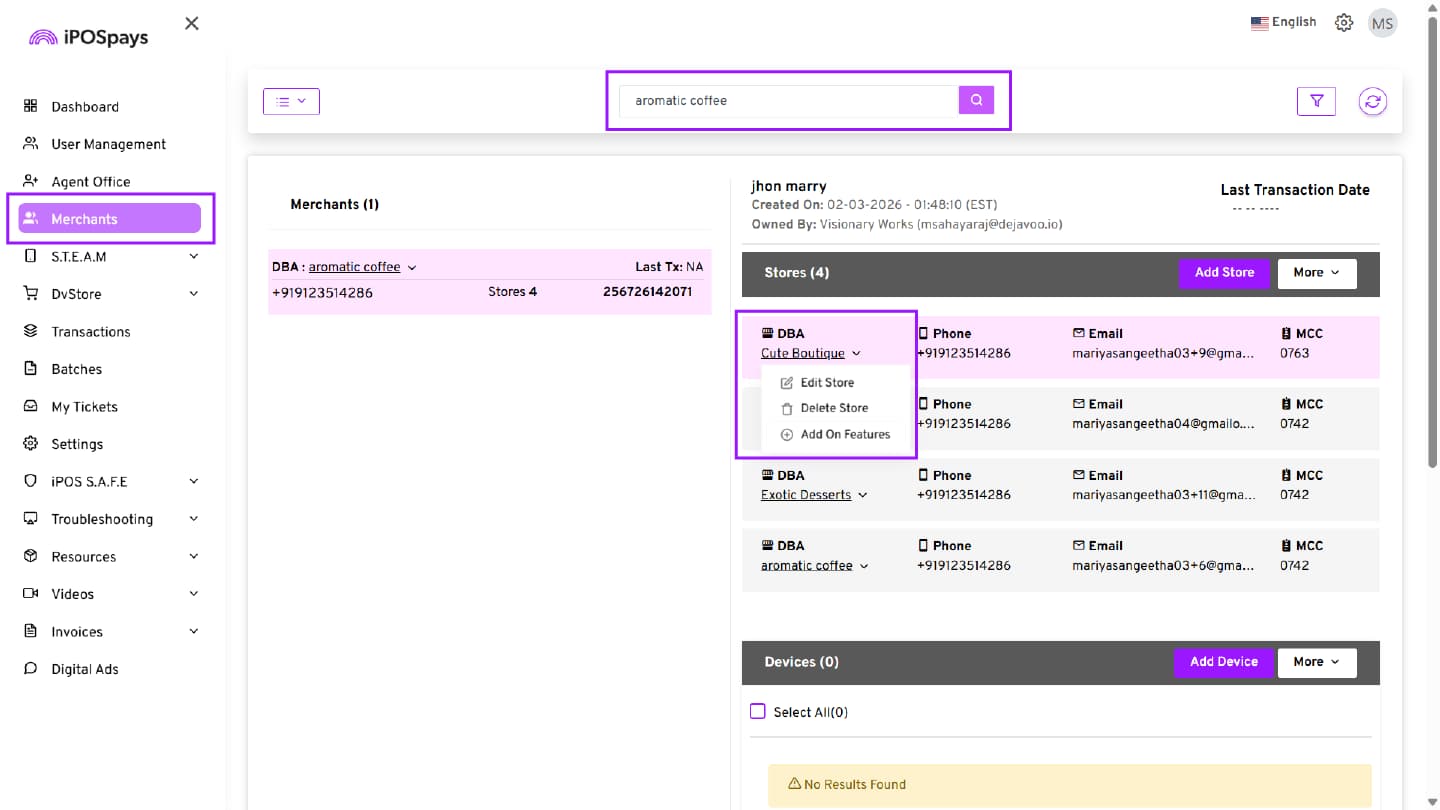The image size is (1440, 810).
Task: Click the magnifier search button
Action: [x=976, y=100]
